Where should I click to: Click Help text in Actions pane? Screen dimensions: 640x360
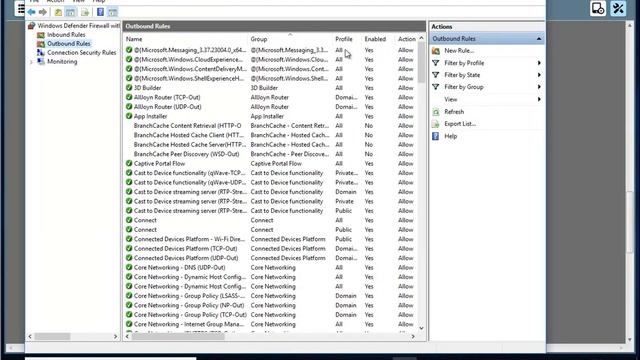point(451,136)
